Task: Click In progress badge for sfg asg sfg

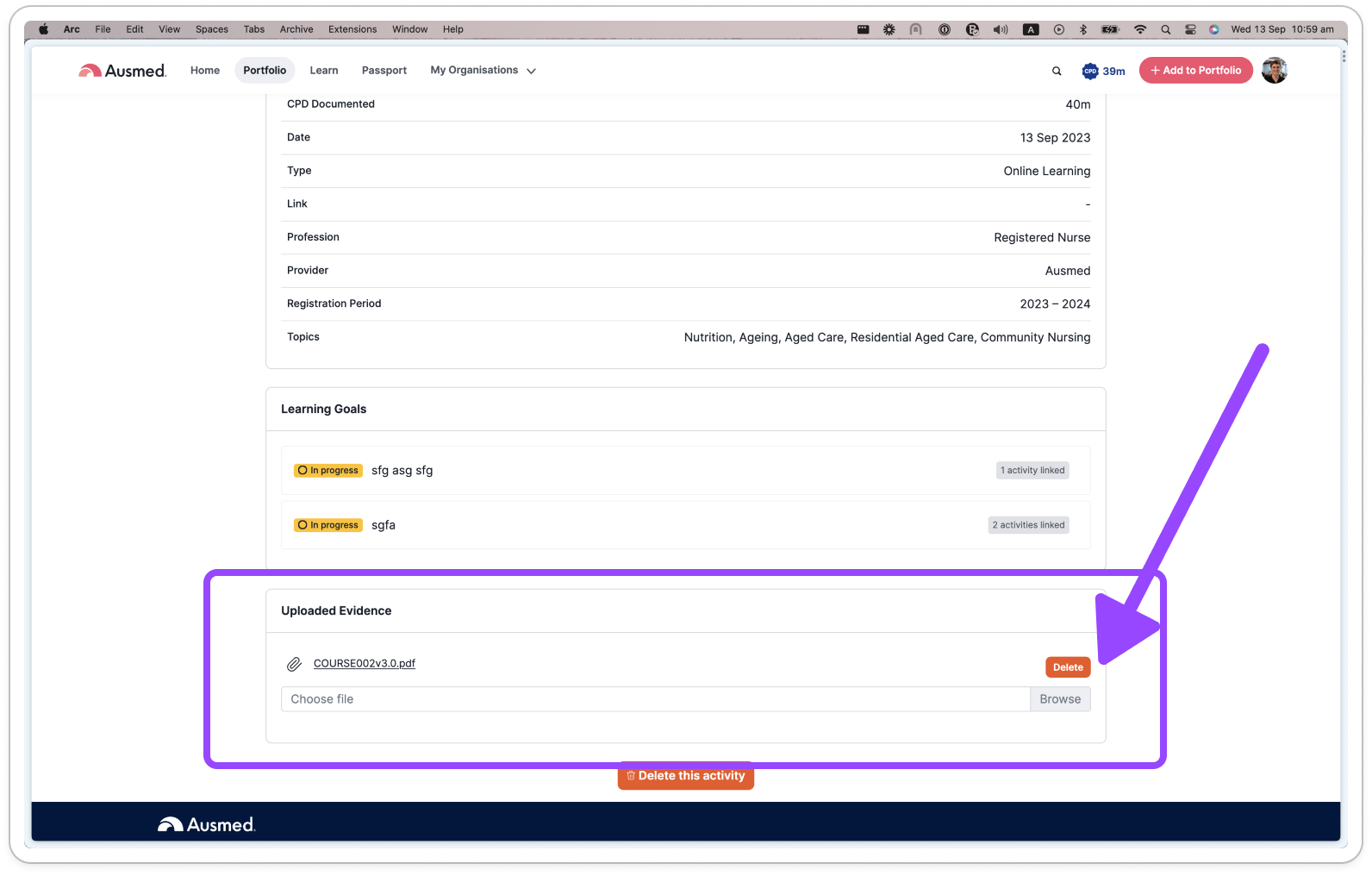Action: coord(328,471)
